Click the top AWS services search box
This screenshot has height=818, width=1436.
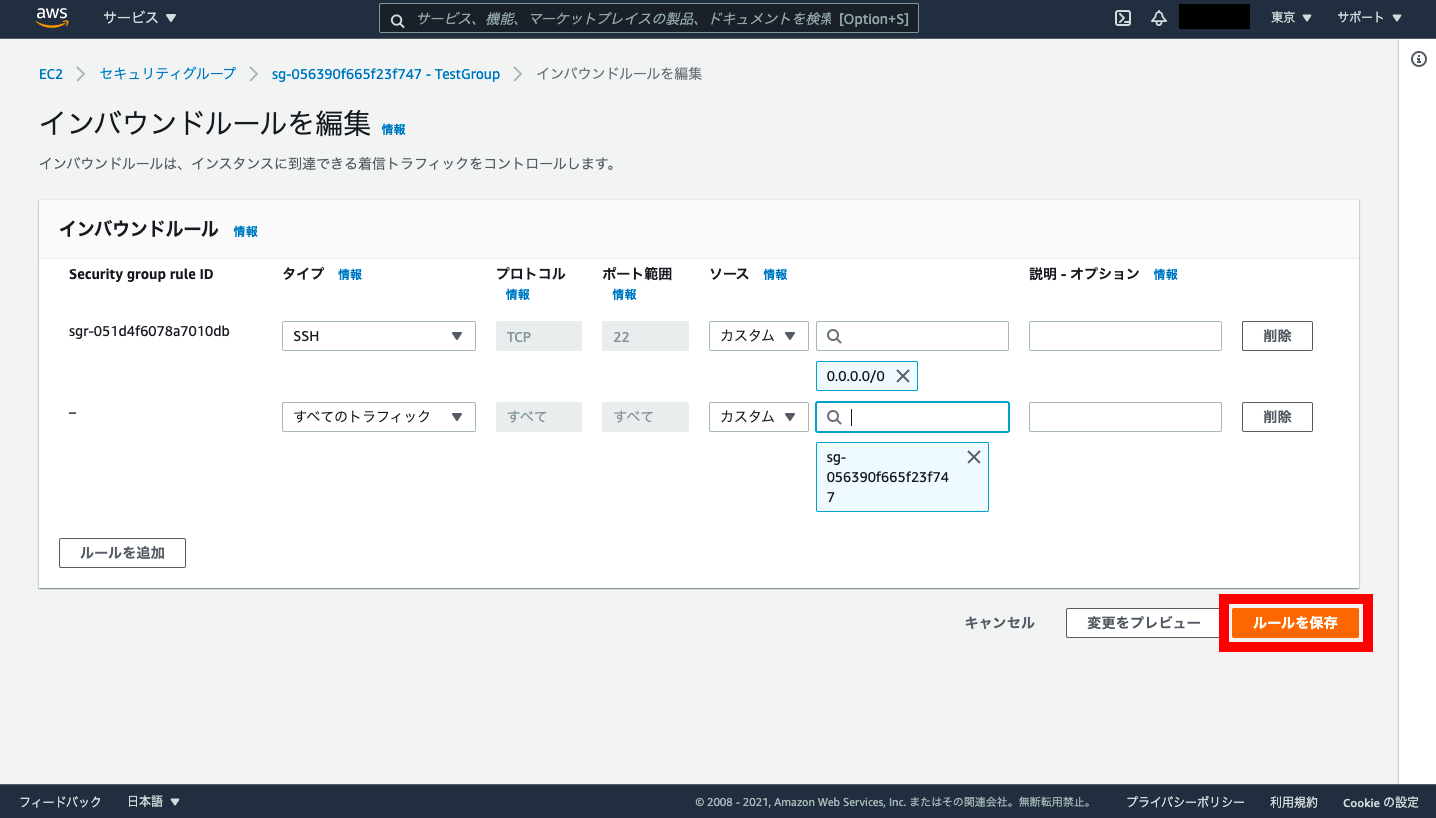[648, 19]
